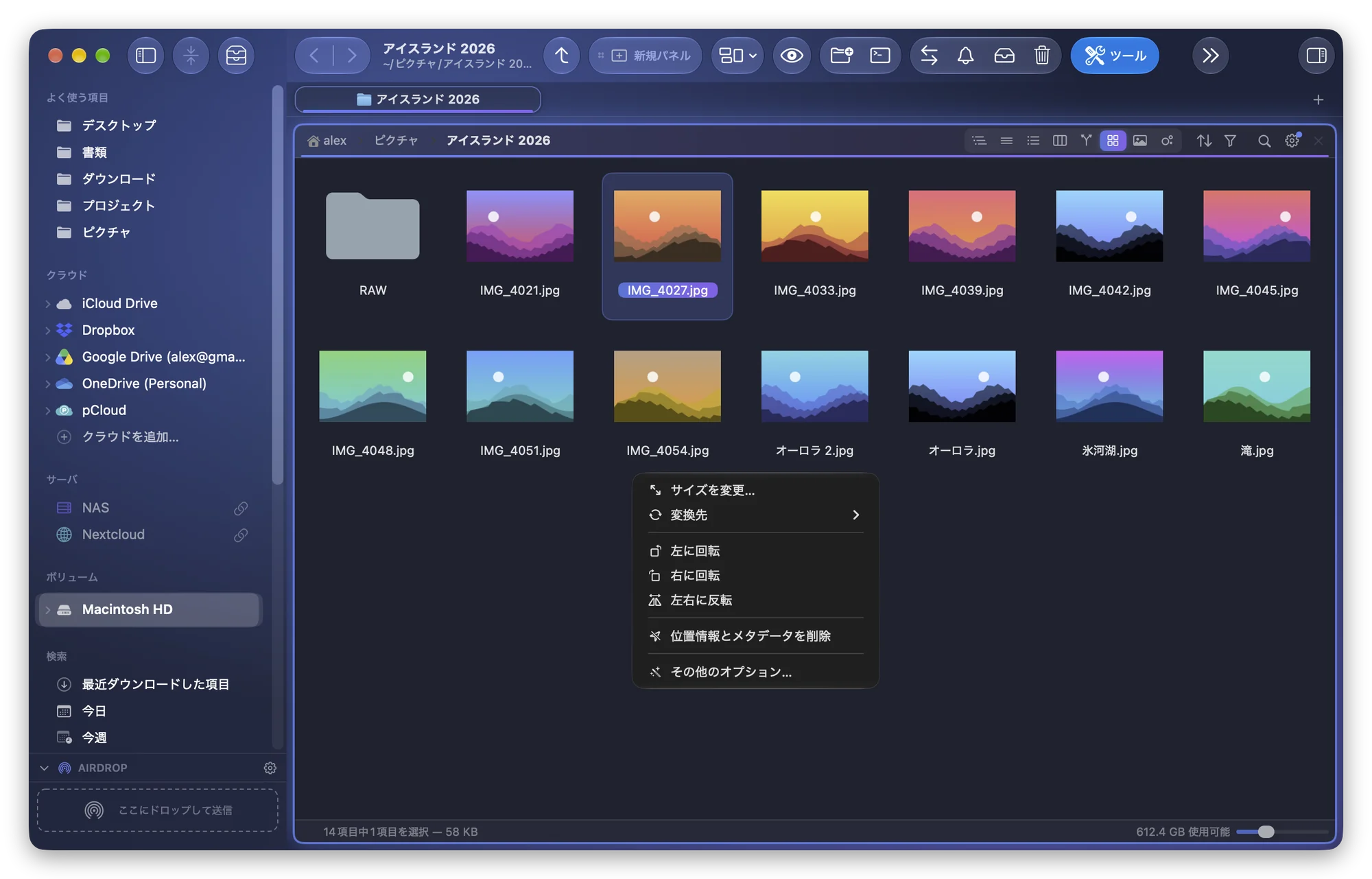Show more toolbar items with double chevron

click(x=1210, y=56)
